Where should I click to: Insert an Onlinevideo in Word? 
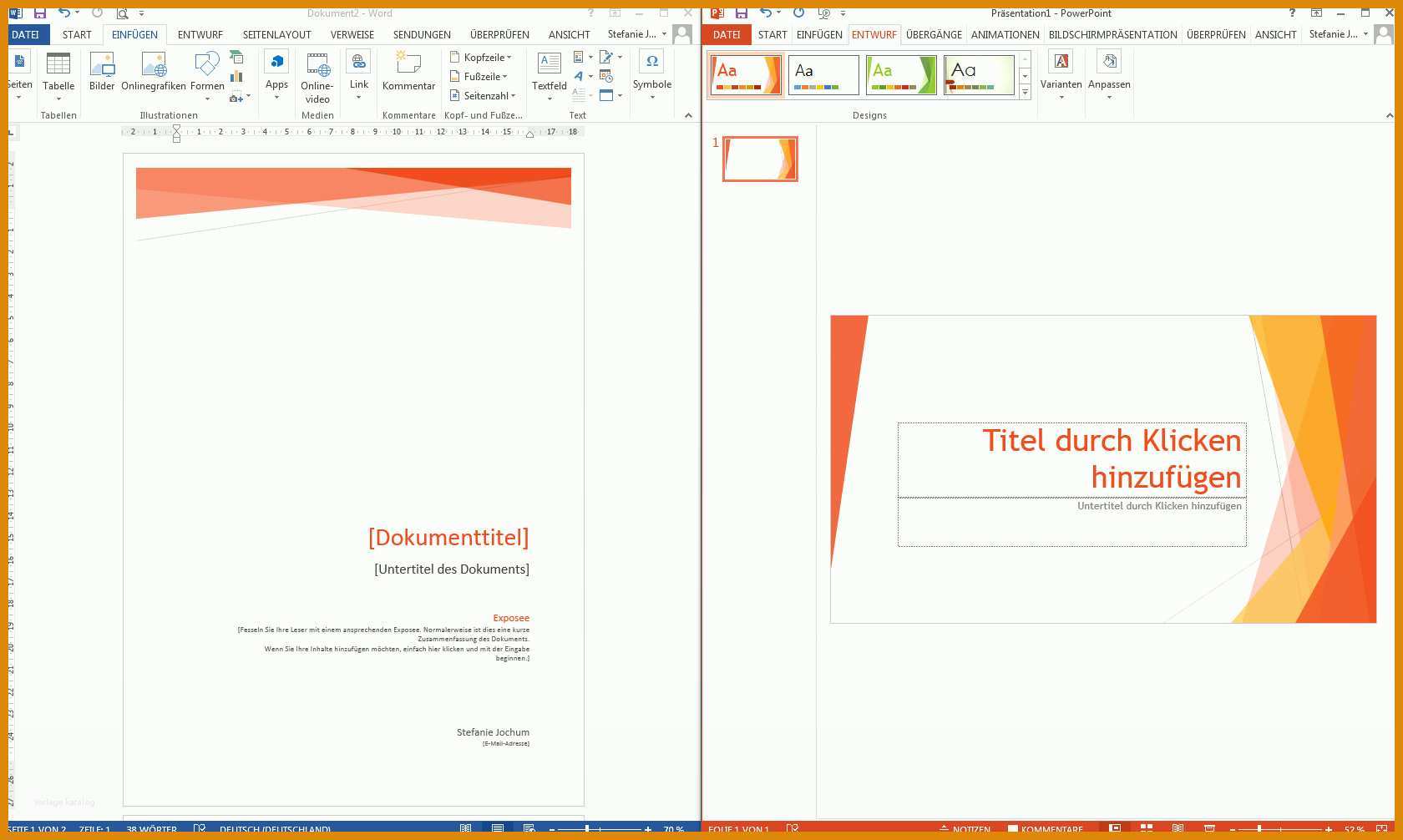click(317, 77)
